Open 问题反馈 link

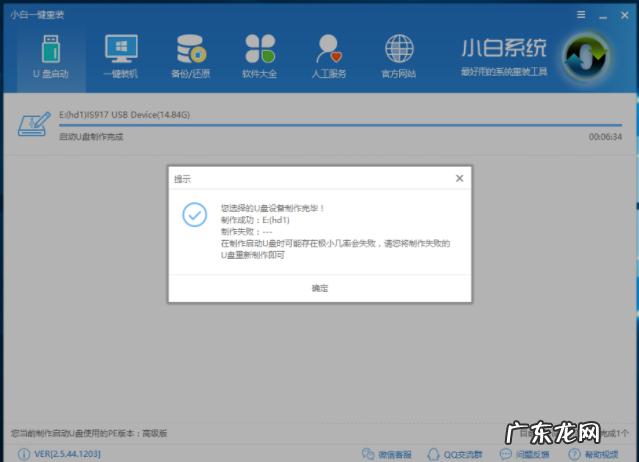point(524,454)
